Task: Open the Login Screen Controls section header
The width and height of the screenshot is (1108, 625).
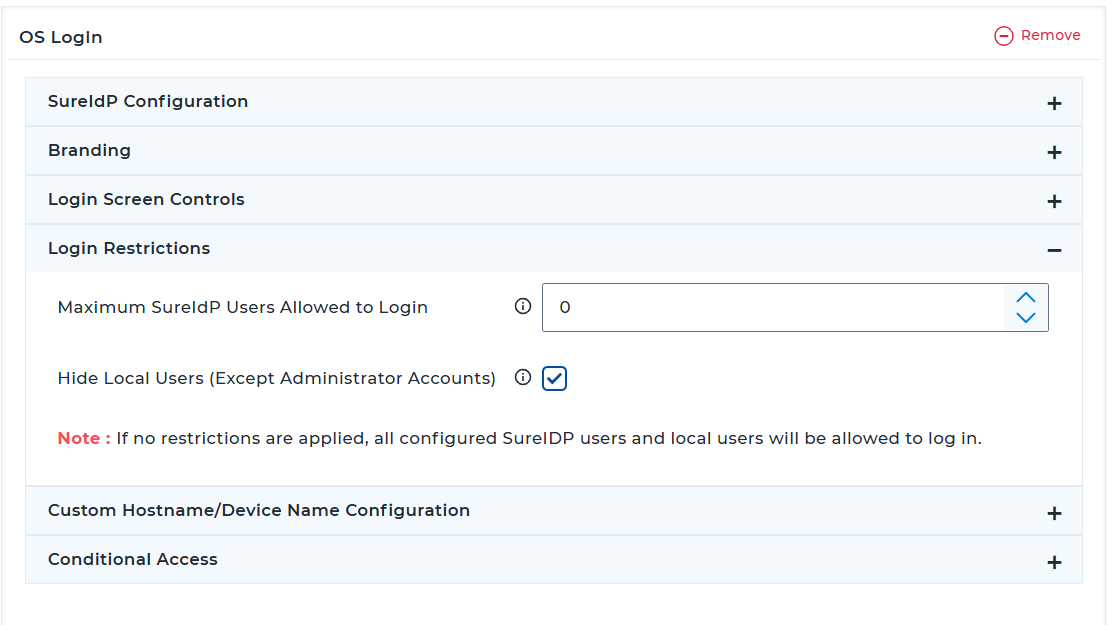Action: (x=146, y=199)
